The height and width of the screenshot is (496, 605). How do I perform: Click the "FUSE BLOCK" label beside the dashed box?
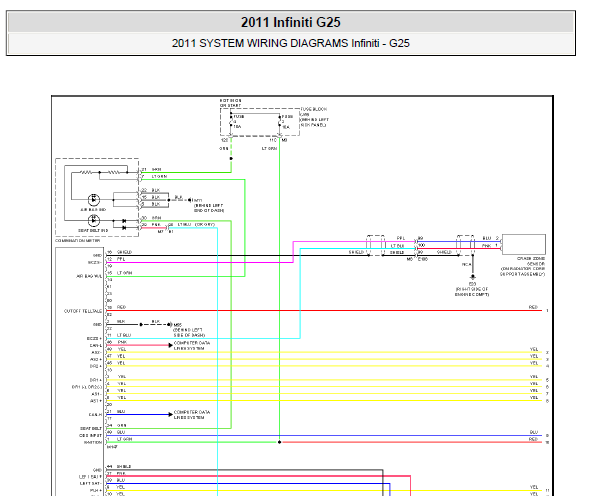(314, 109)
